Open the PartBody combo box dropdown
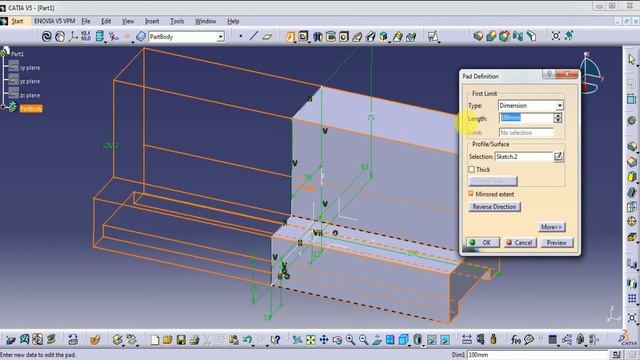 point(220,37)
